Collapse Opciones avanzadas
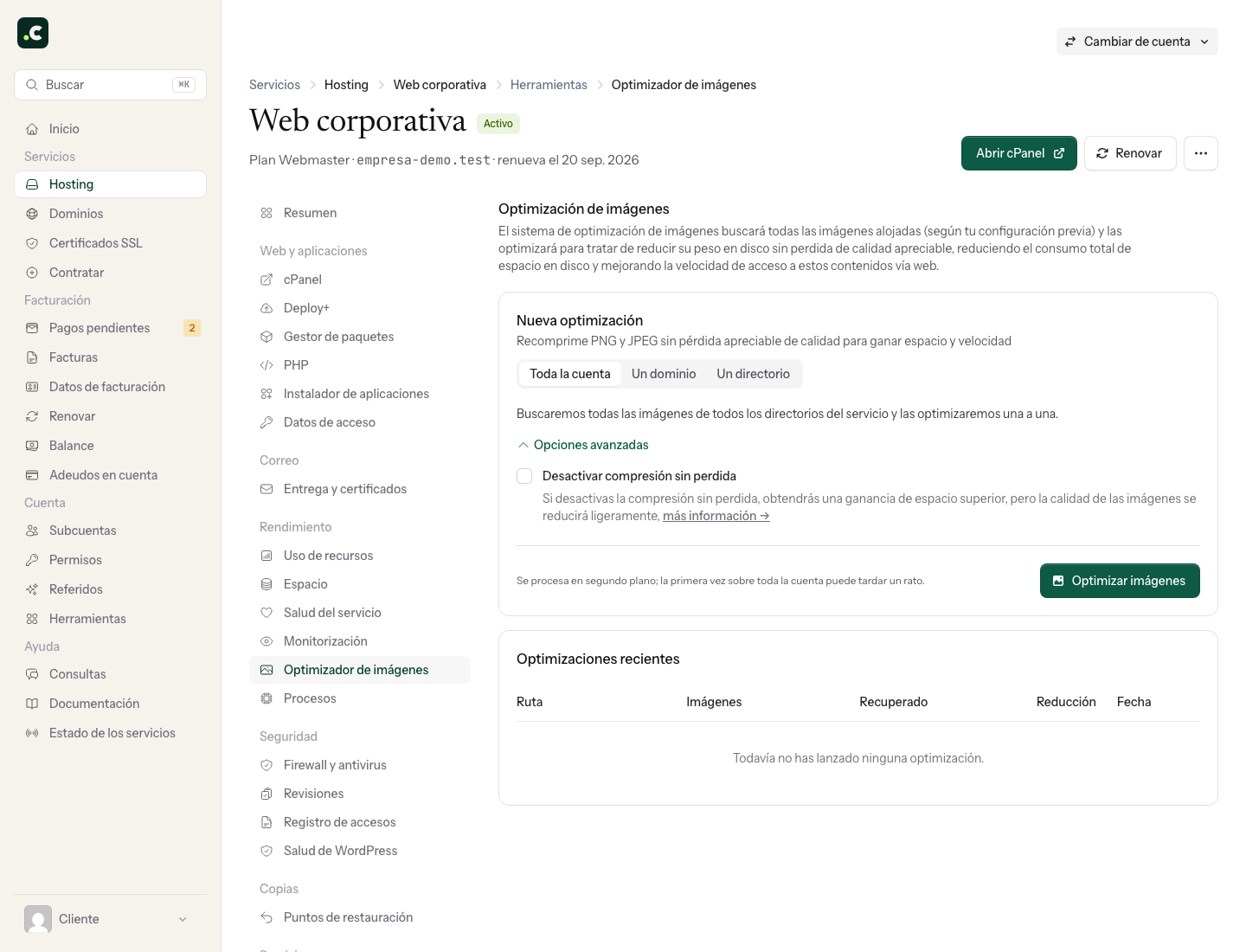This screenshot has width=1246, height=952. point(583,445)
